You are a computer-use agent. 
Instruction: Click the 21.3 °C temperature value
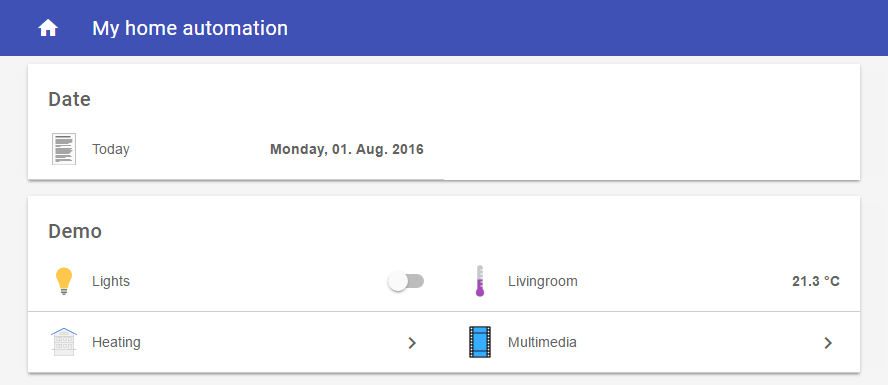(816, 281)
